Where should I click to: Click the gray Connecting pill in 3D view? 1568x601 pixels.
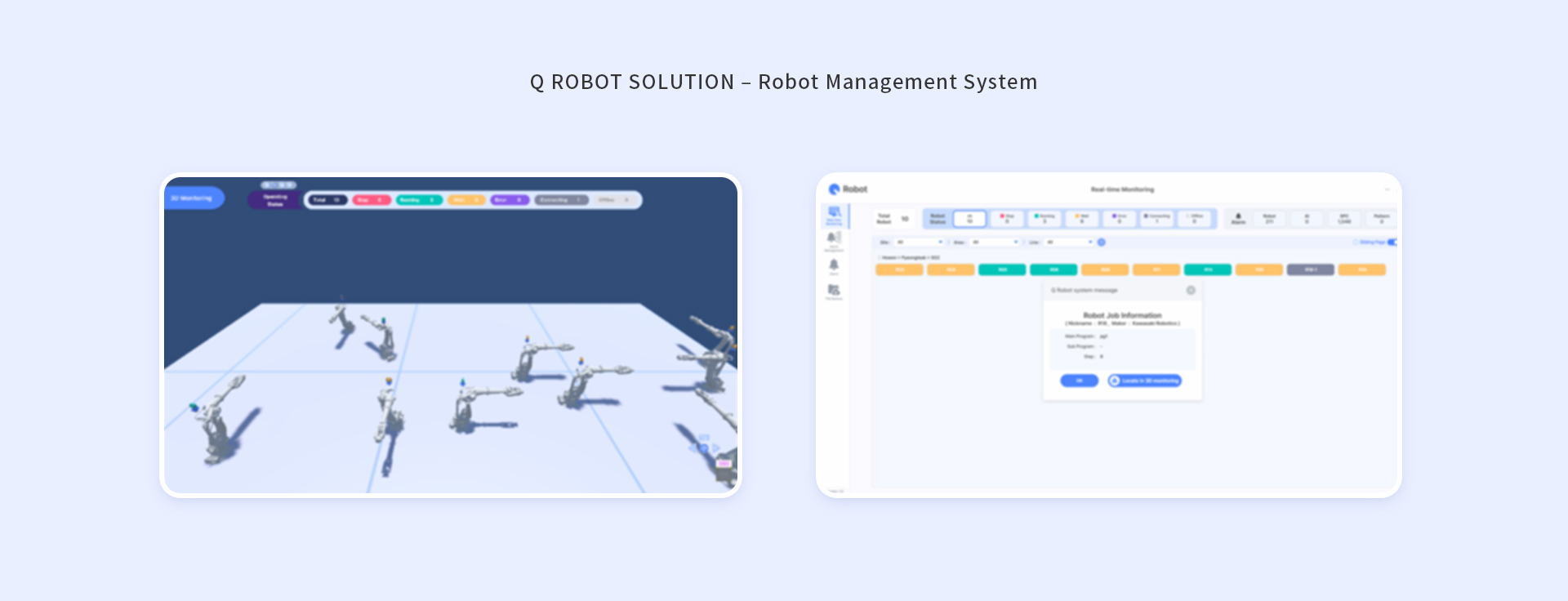(562, 200)
